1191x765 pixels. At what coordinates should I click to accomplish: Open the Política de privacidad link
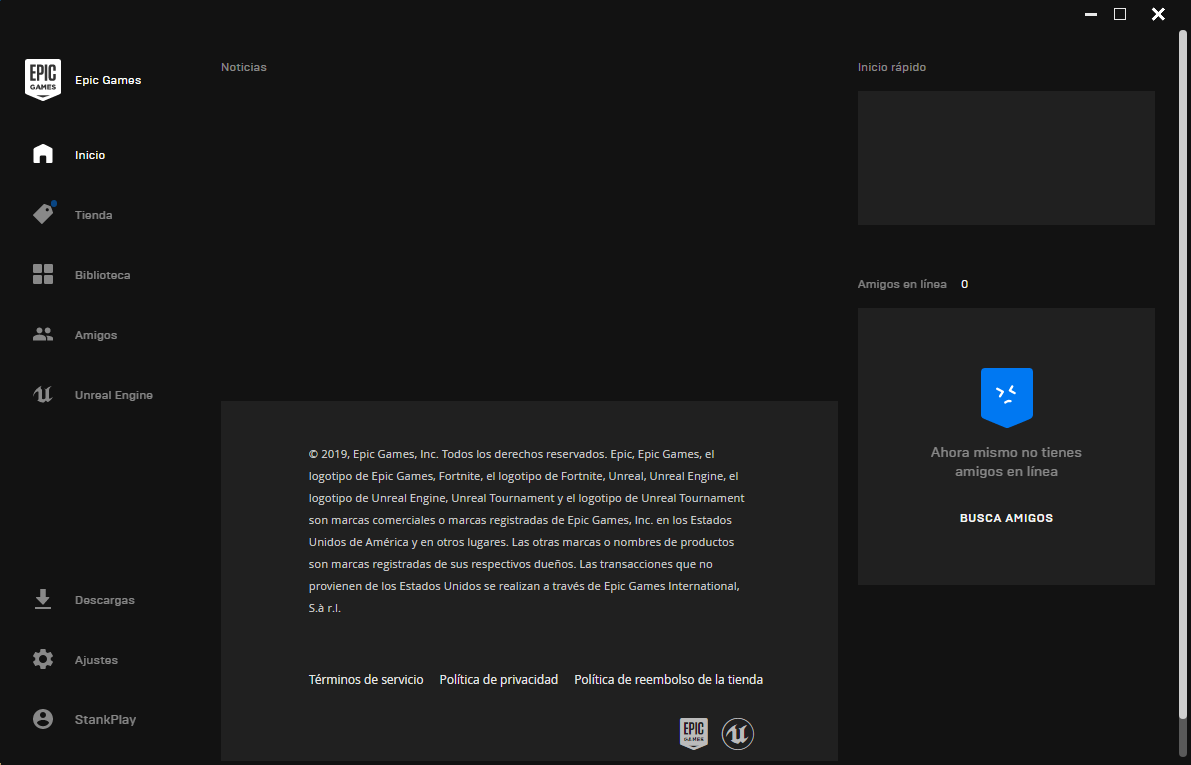tap(498, 679)
